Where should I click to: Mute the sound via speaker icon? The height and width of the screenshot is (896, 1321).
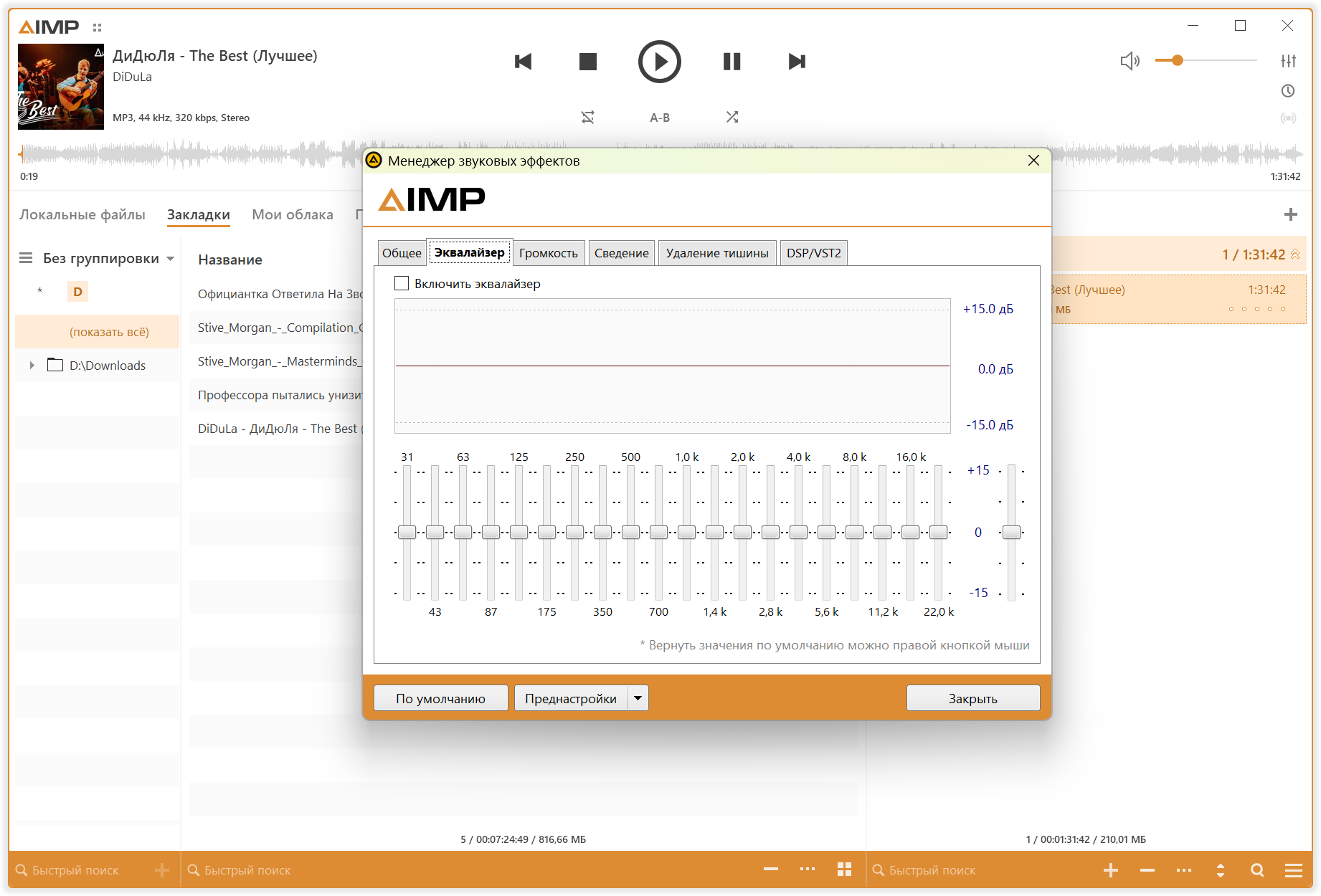tap(1130, 61)
